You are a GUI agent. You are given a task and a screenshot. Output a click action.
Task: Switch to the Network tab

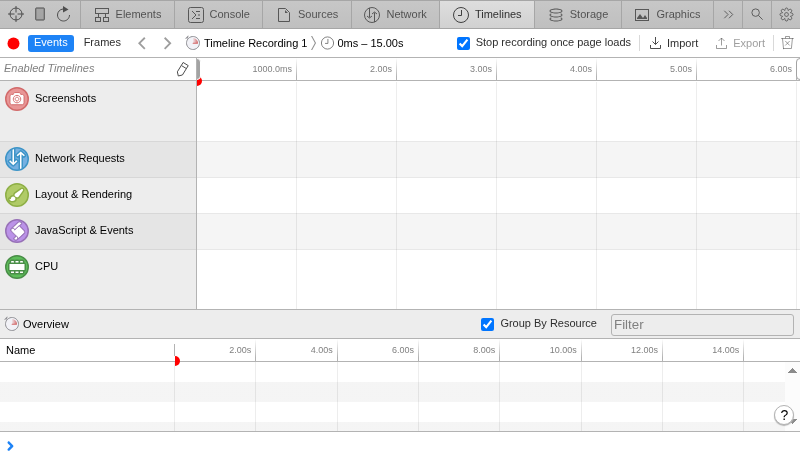coord(395,14)
